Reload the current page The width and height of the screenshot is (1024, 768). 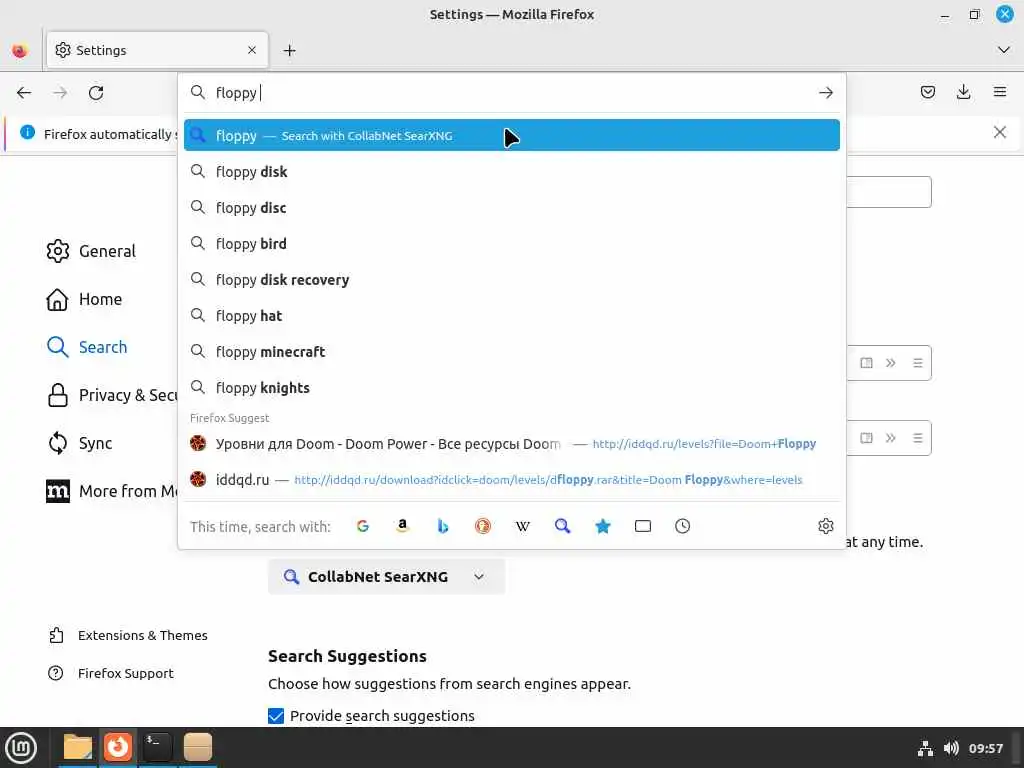[x=96, y=93]
